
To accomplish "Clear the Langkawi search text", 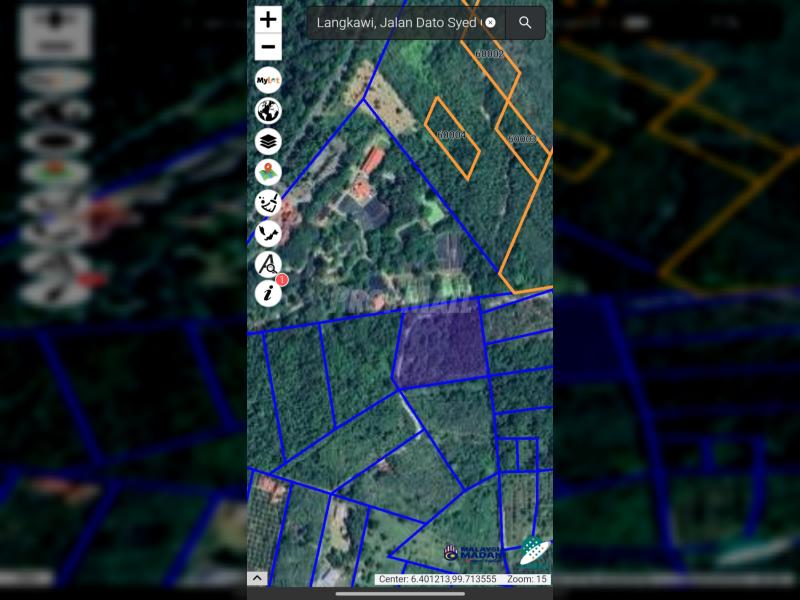I will [x=490, y=22].
